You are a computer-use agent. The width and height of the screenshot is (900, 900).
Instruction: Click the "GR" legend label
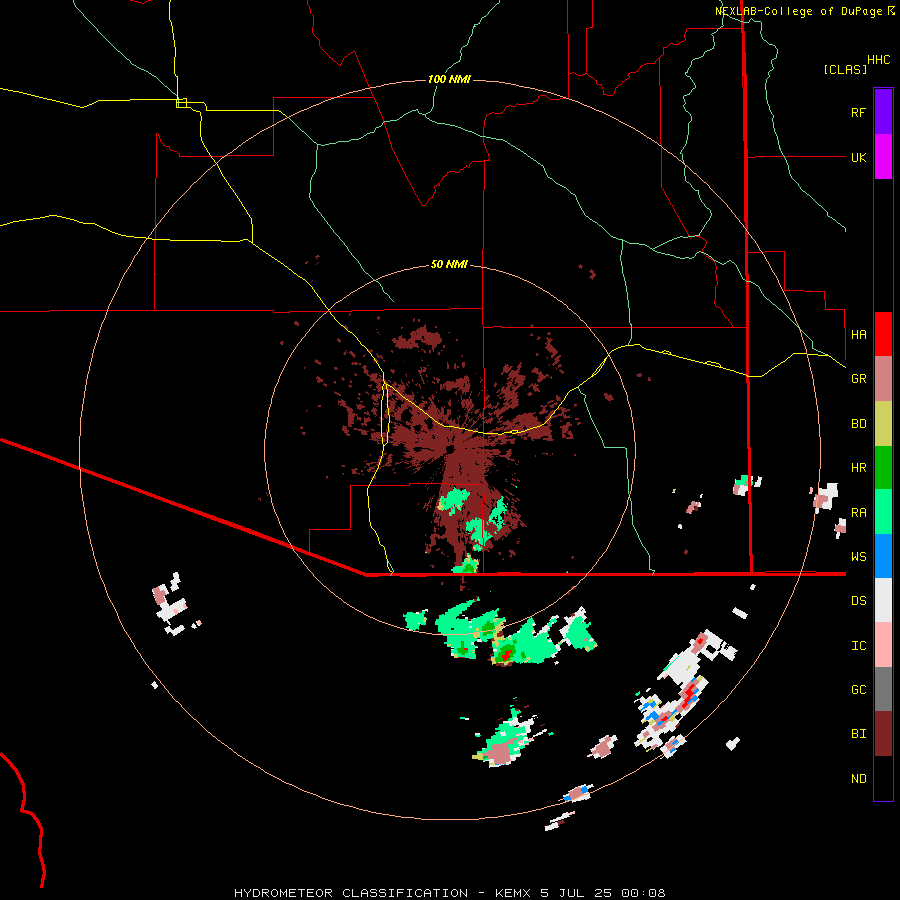pyautogui.click(x=858, y=379)
